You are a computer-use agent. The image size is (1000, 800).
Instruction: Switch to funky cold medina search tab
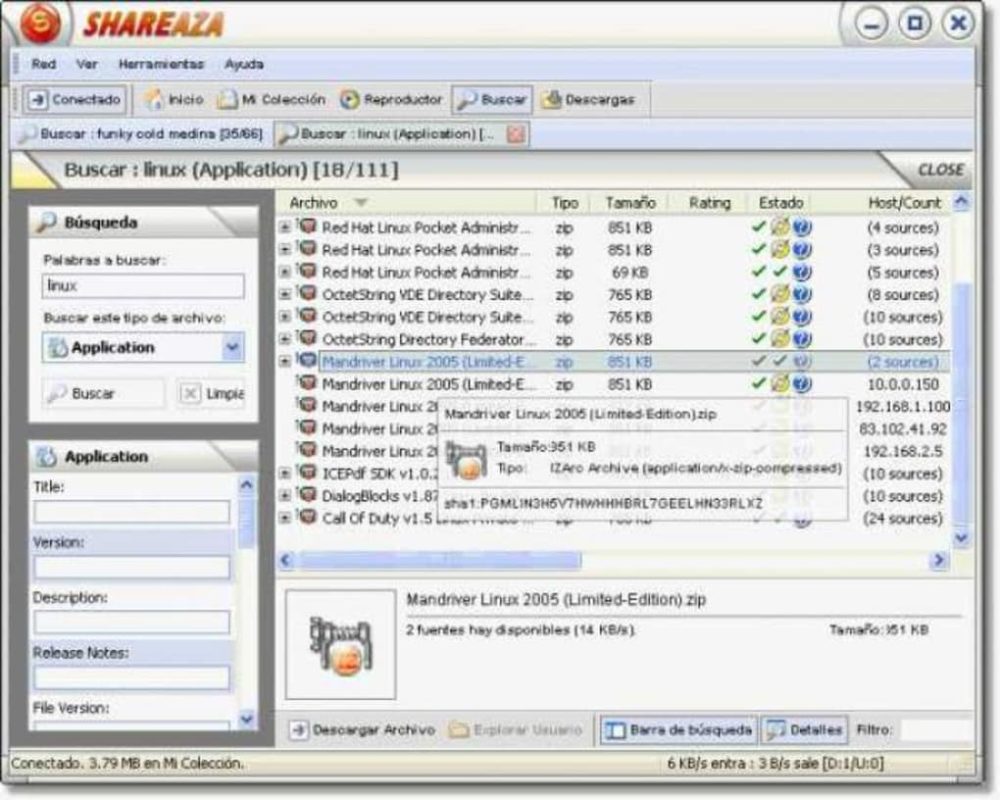(140, 134)
